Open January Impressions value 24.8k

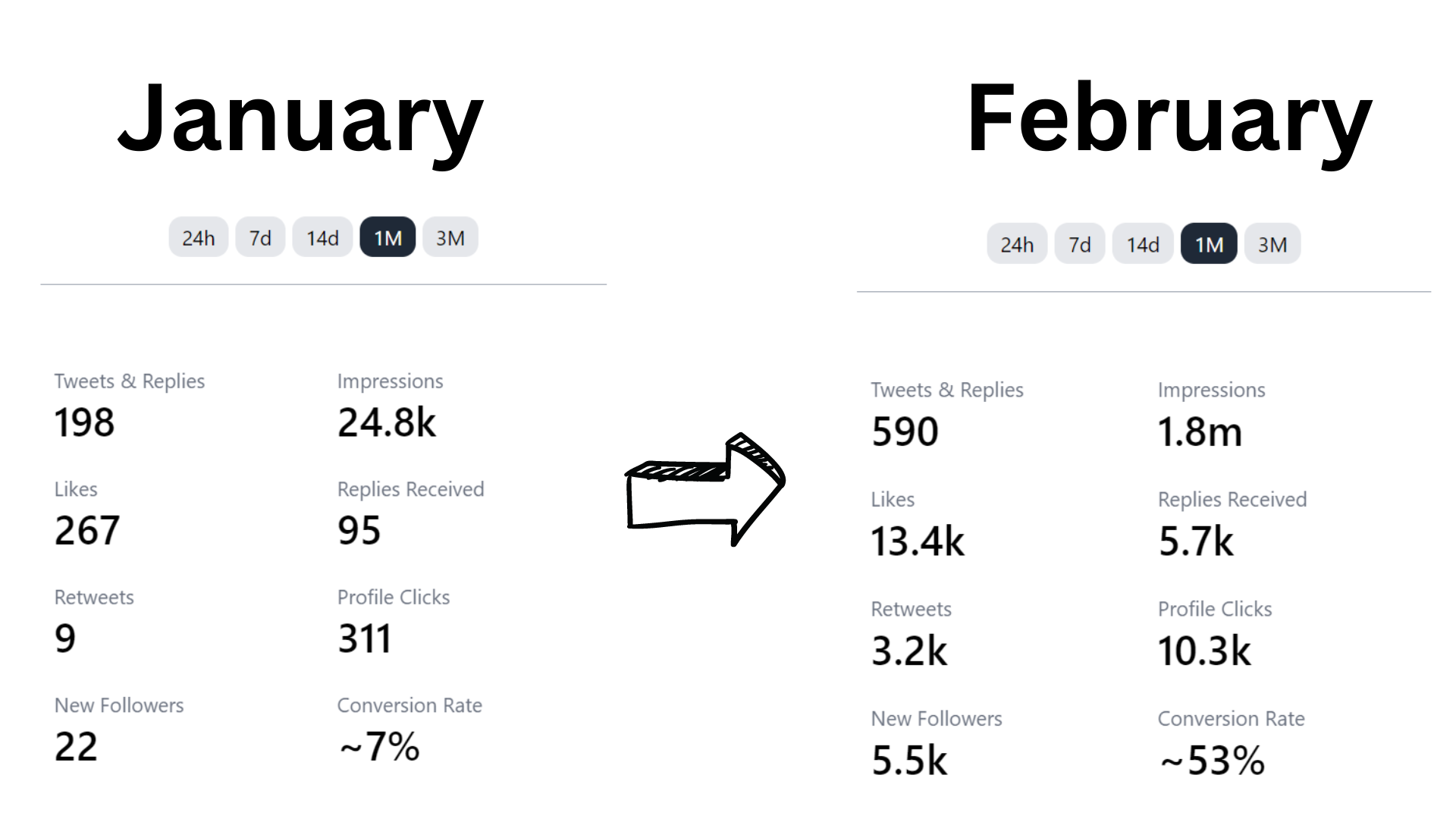click(387, 422)
